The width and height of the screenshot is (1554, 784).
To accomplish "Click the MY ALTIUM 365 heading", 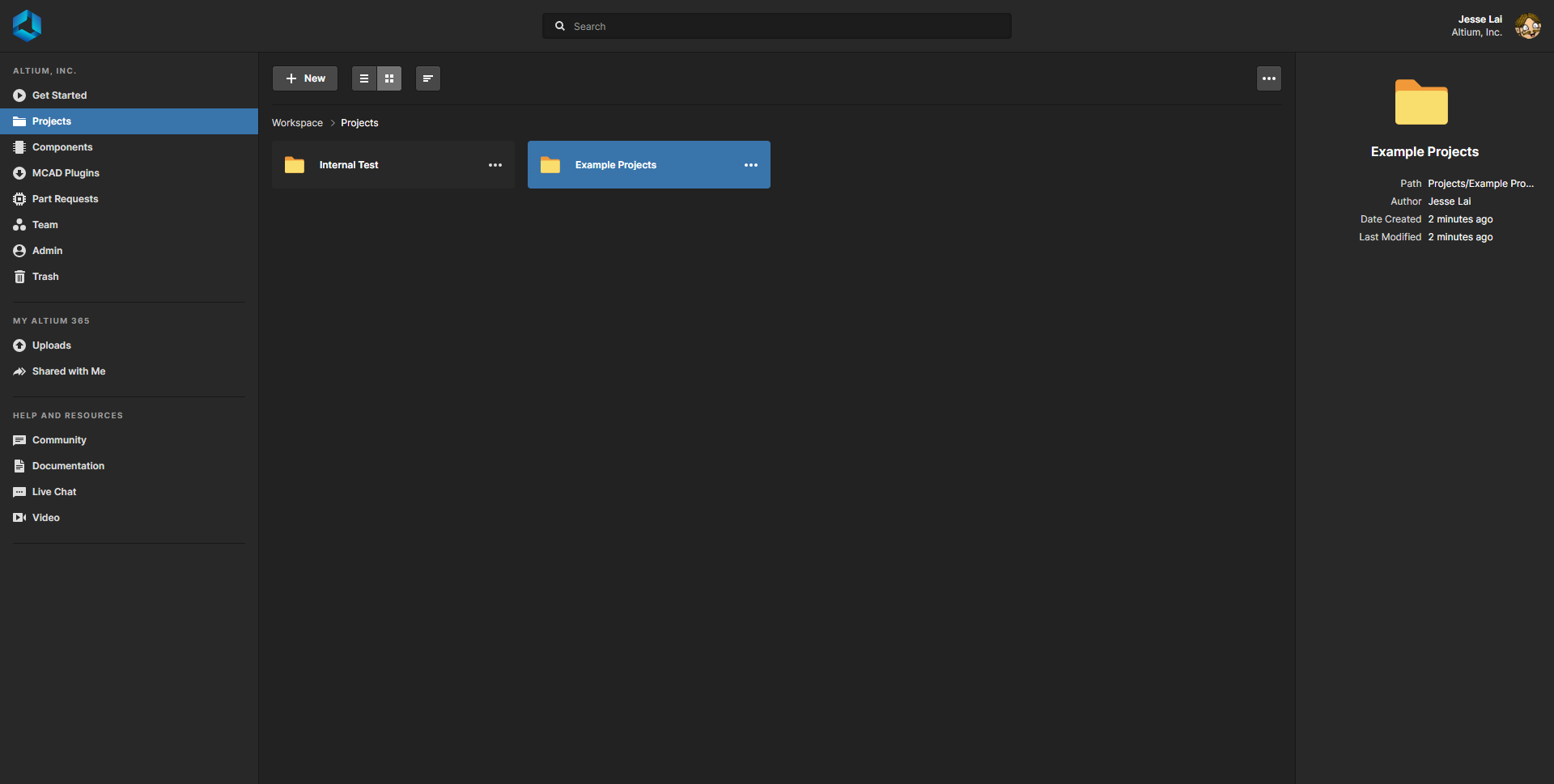I will pyautogui.click(x=51, y=321).
